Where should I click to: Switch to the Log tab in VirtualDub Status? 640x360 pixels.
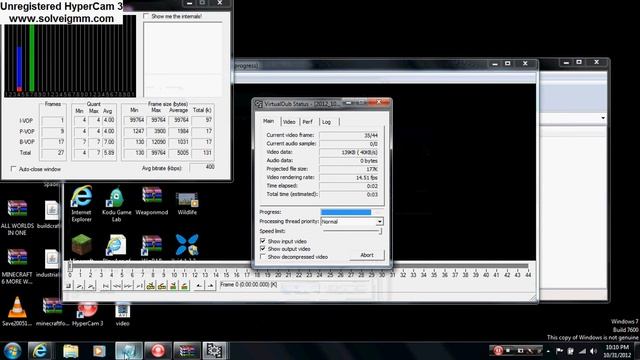click(327, 122)
